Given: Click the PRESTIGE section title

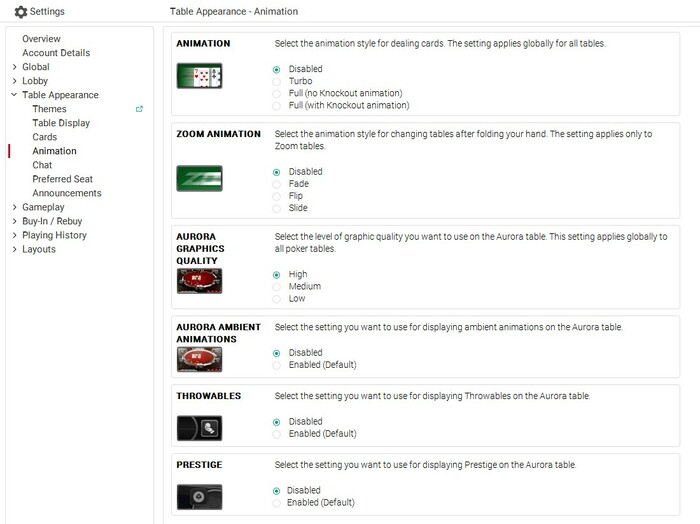Looking at the screenshot, I should coord(199,465).
